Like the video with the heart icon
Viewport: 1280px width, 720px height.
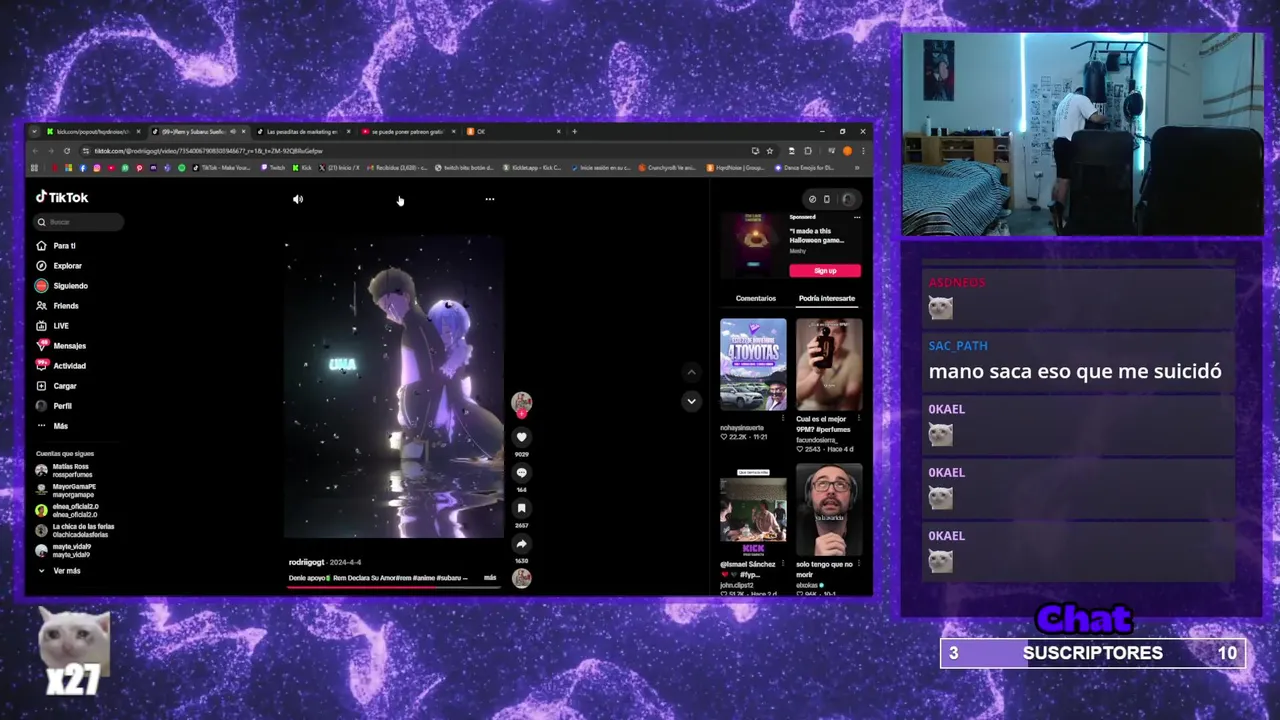[x=521, y=437]
